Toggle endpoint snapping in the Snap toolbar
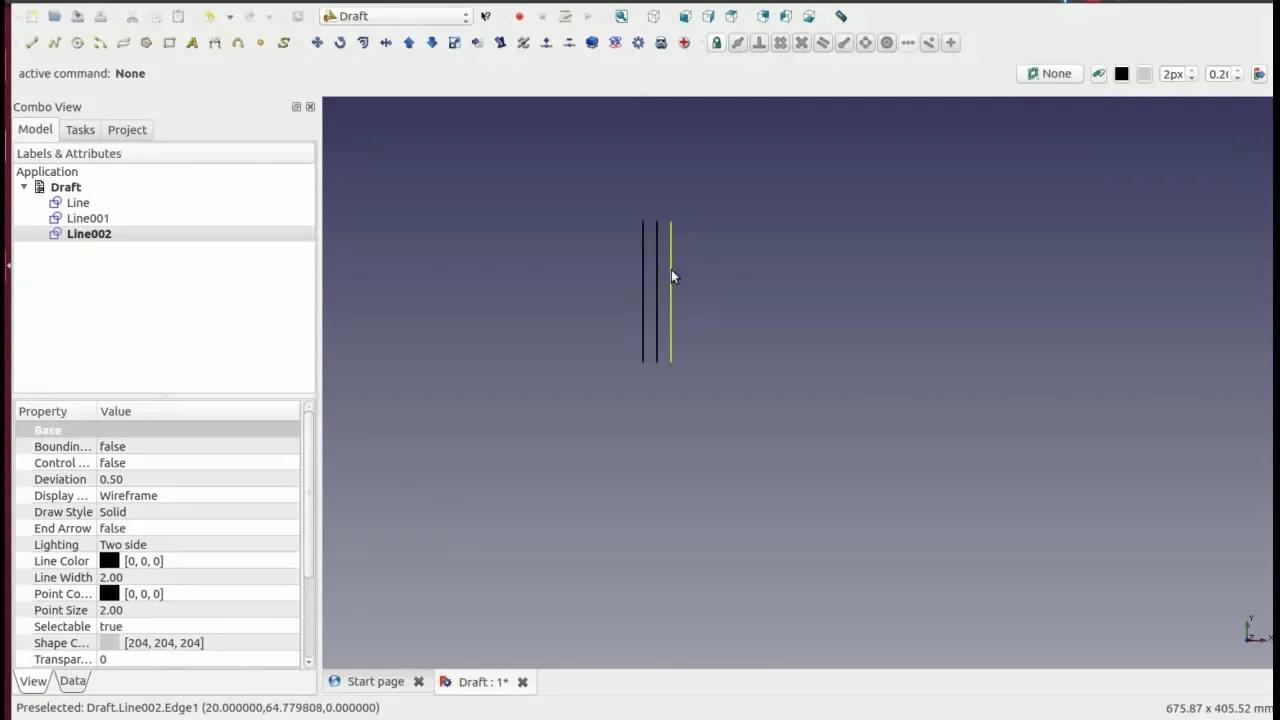The width and height of the screenshot is (1280, 720). (x=738, y=42)
